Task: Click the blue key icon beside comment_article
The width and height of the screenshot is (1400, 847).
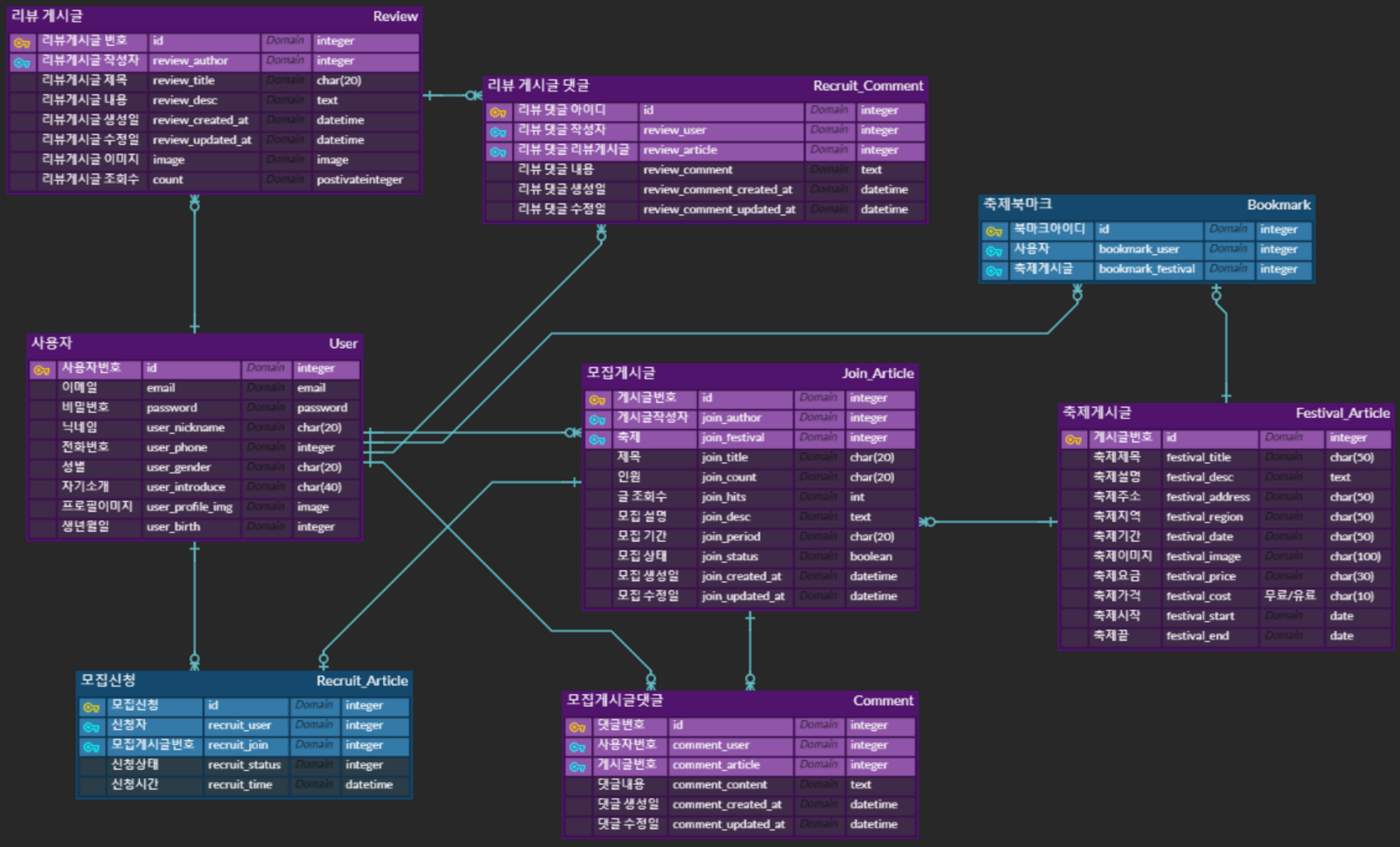Action: (x=577, y=766)
